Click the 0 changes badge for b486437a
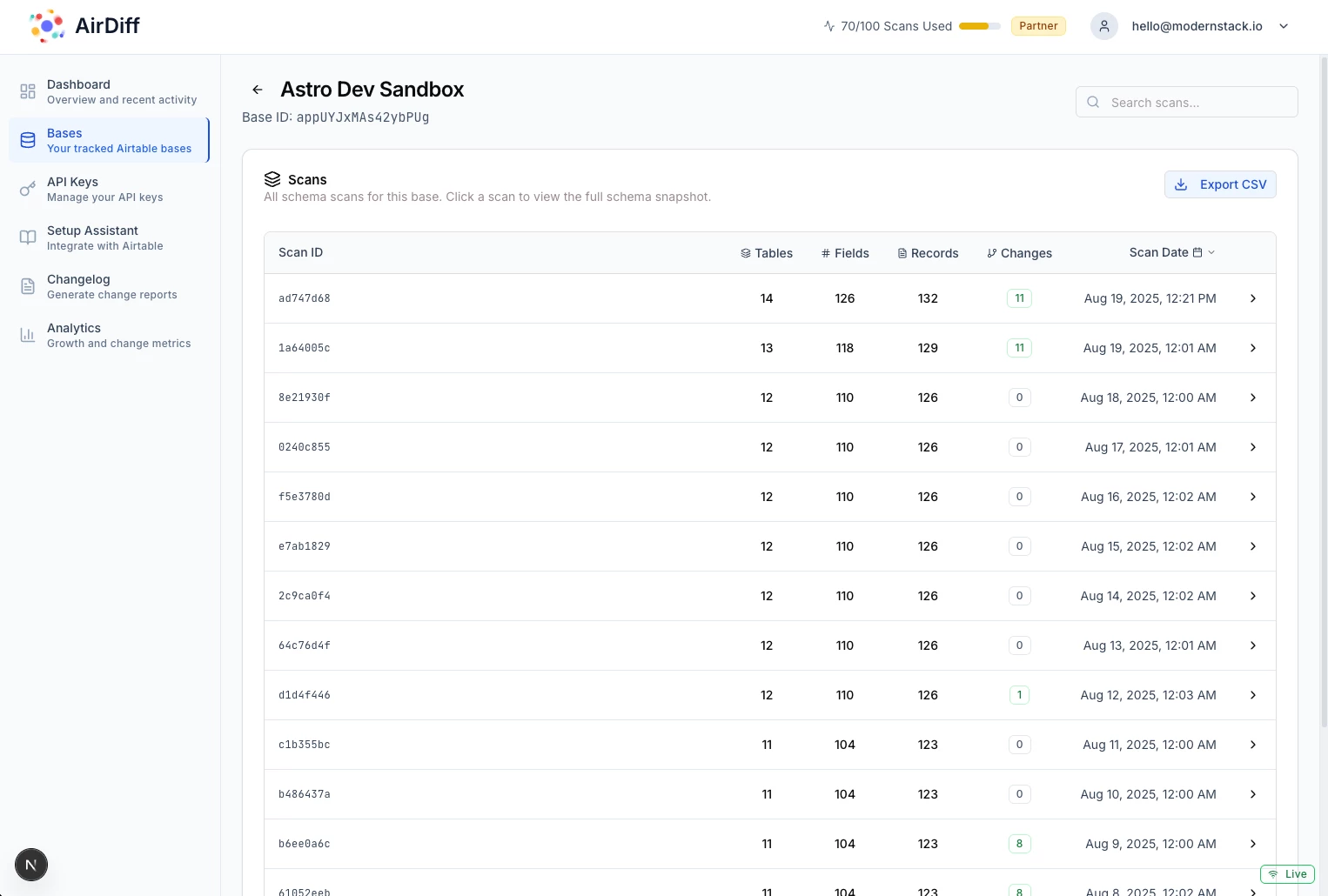Viewport: 1328px width, 896px height. [x=1019, y=794]
